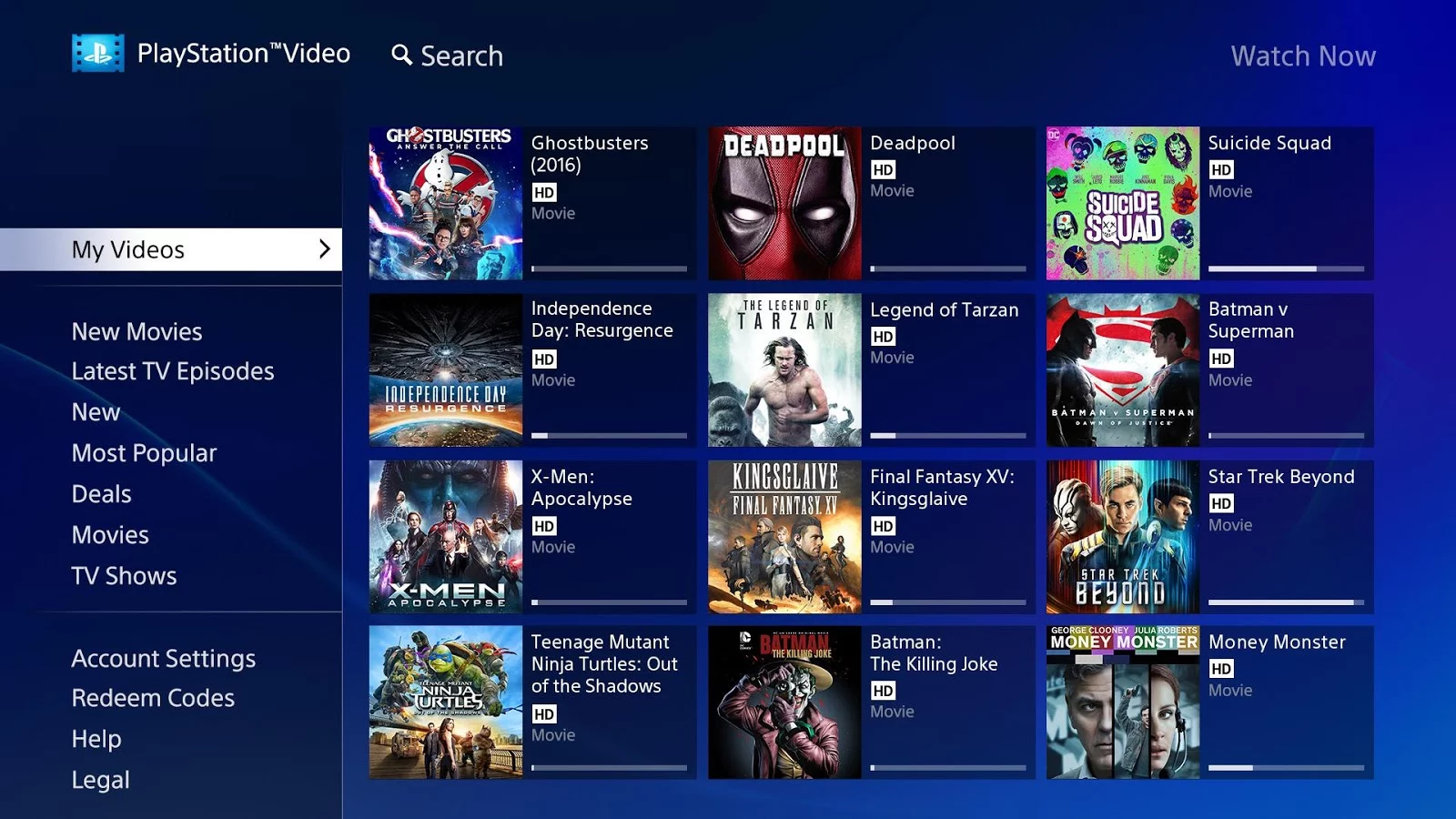The image size is (1456, 819).
Task: Click the PlayStation Video logo icon
Action: 97,54
